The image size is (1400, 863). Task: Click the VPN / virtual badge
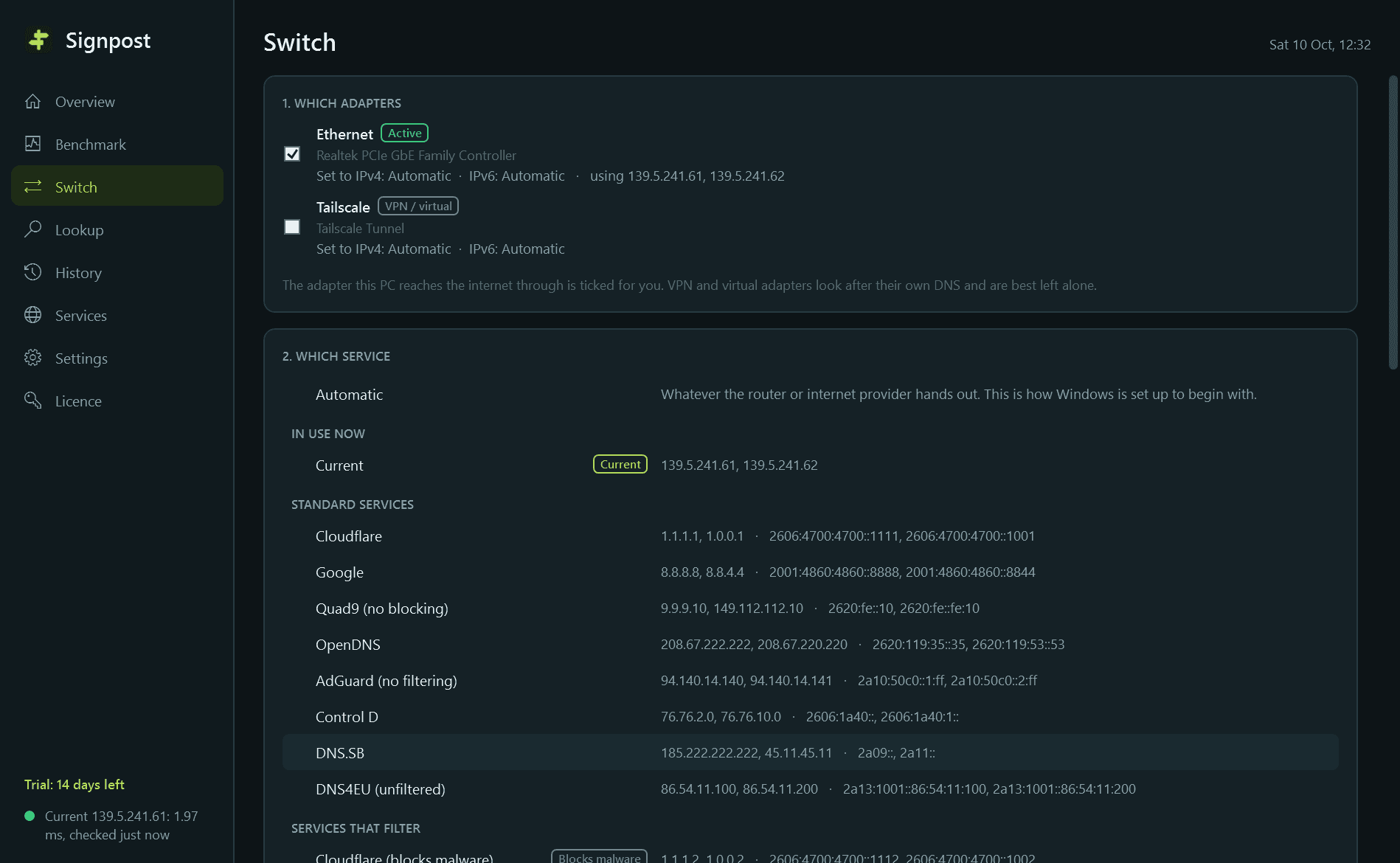(418, 206)
